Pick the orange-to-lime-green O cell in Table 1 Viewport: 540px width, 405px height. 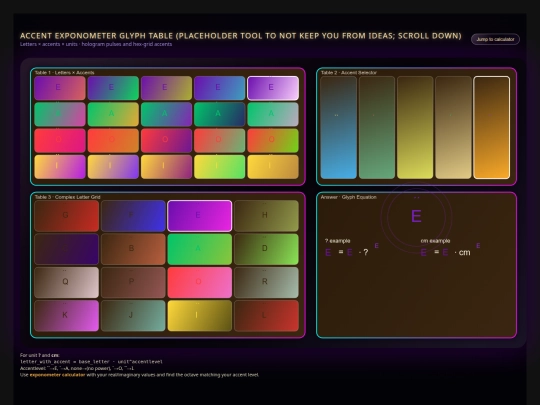coord(273,140)
